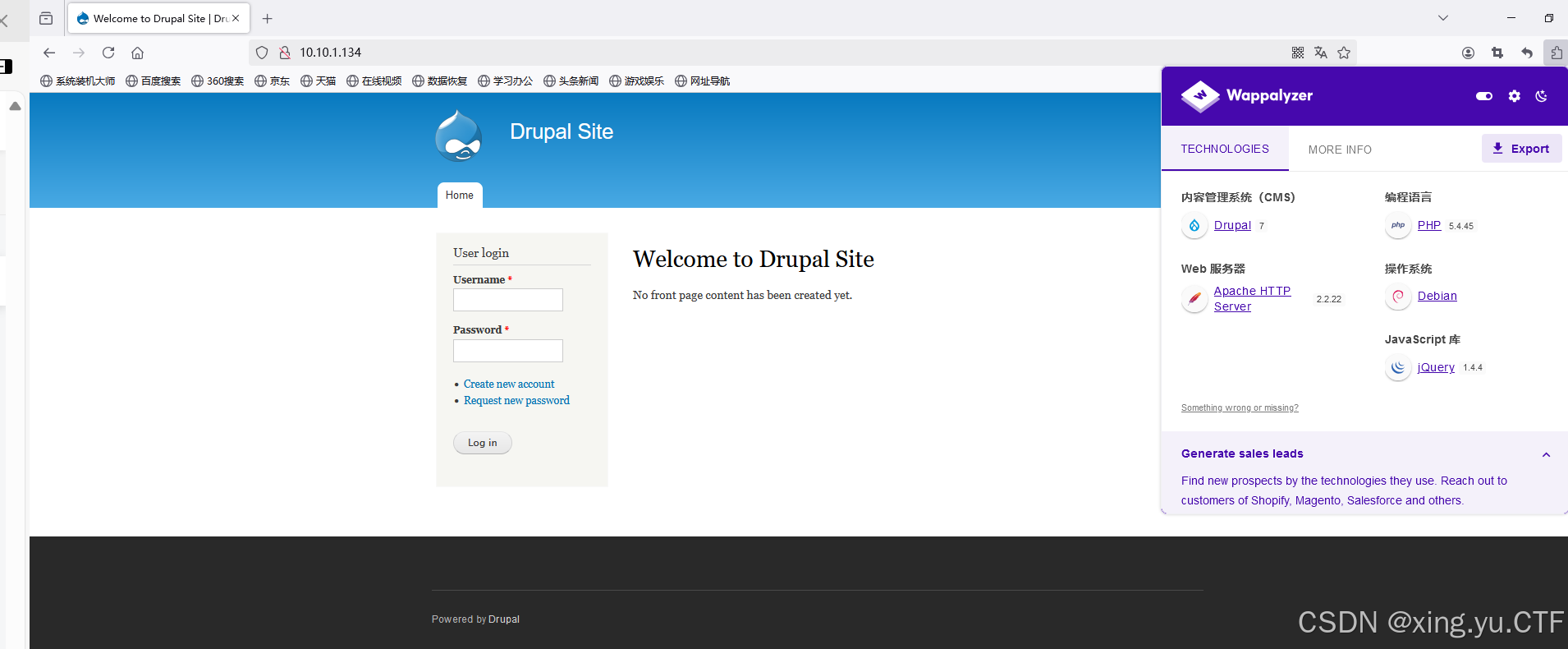Image resolution: width=1568 pixels, height=649 pixels.
Task: Bookmark this page with the star icon
Action: click(1344, 53)
